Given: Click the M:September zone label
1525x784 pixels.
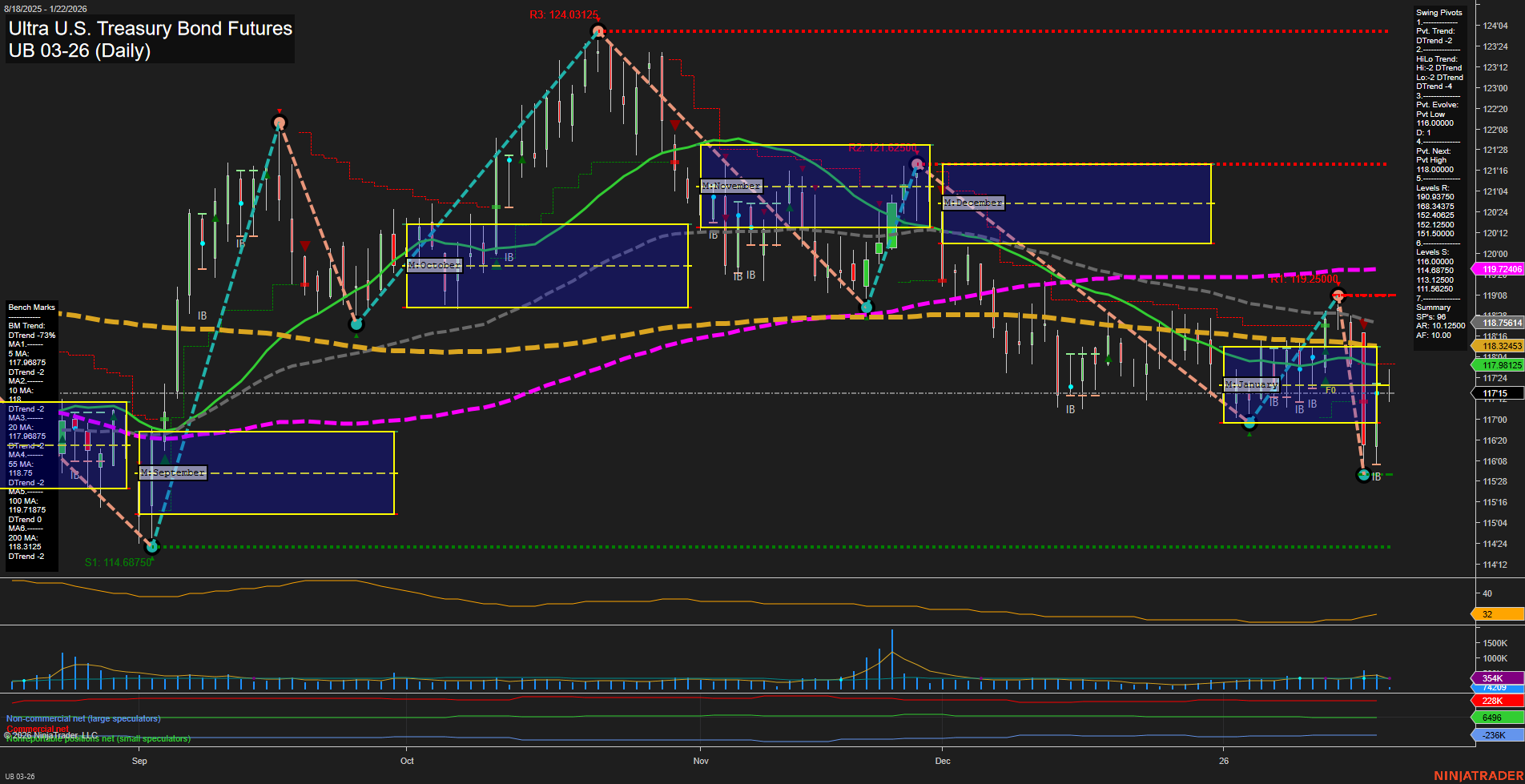Looking at the screenshot, I should (x=172, y=472).
